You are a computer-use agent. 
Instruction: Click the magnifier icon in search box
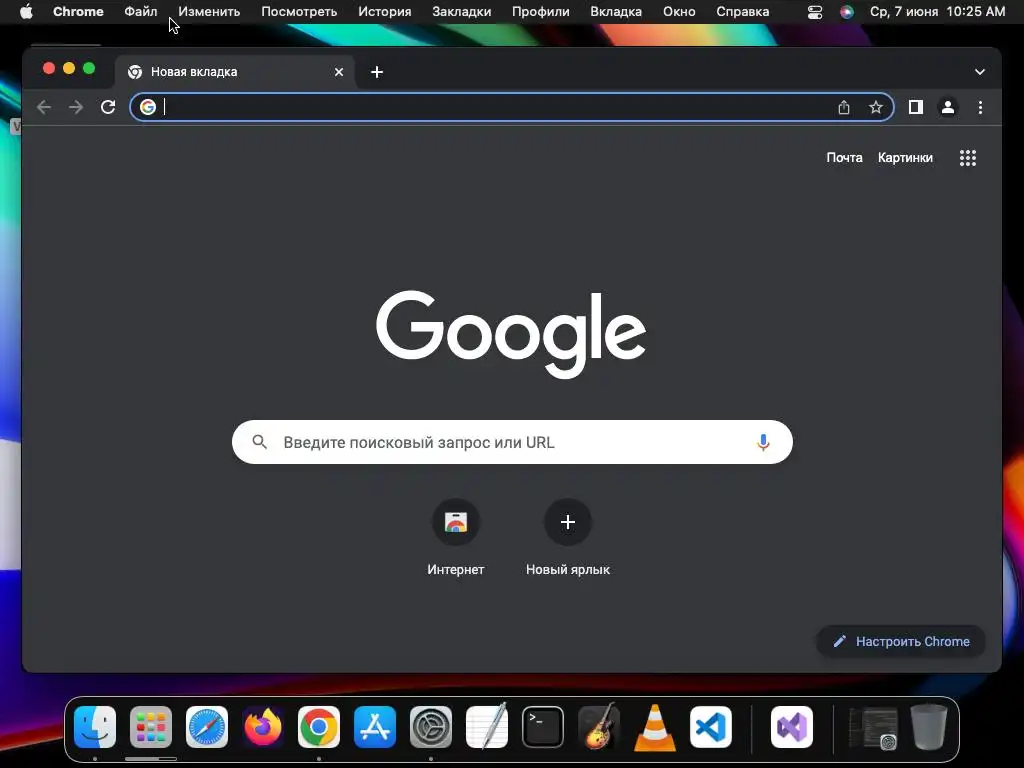tap(259, 442)
